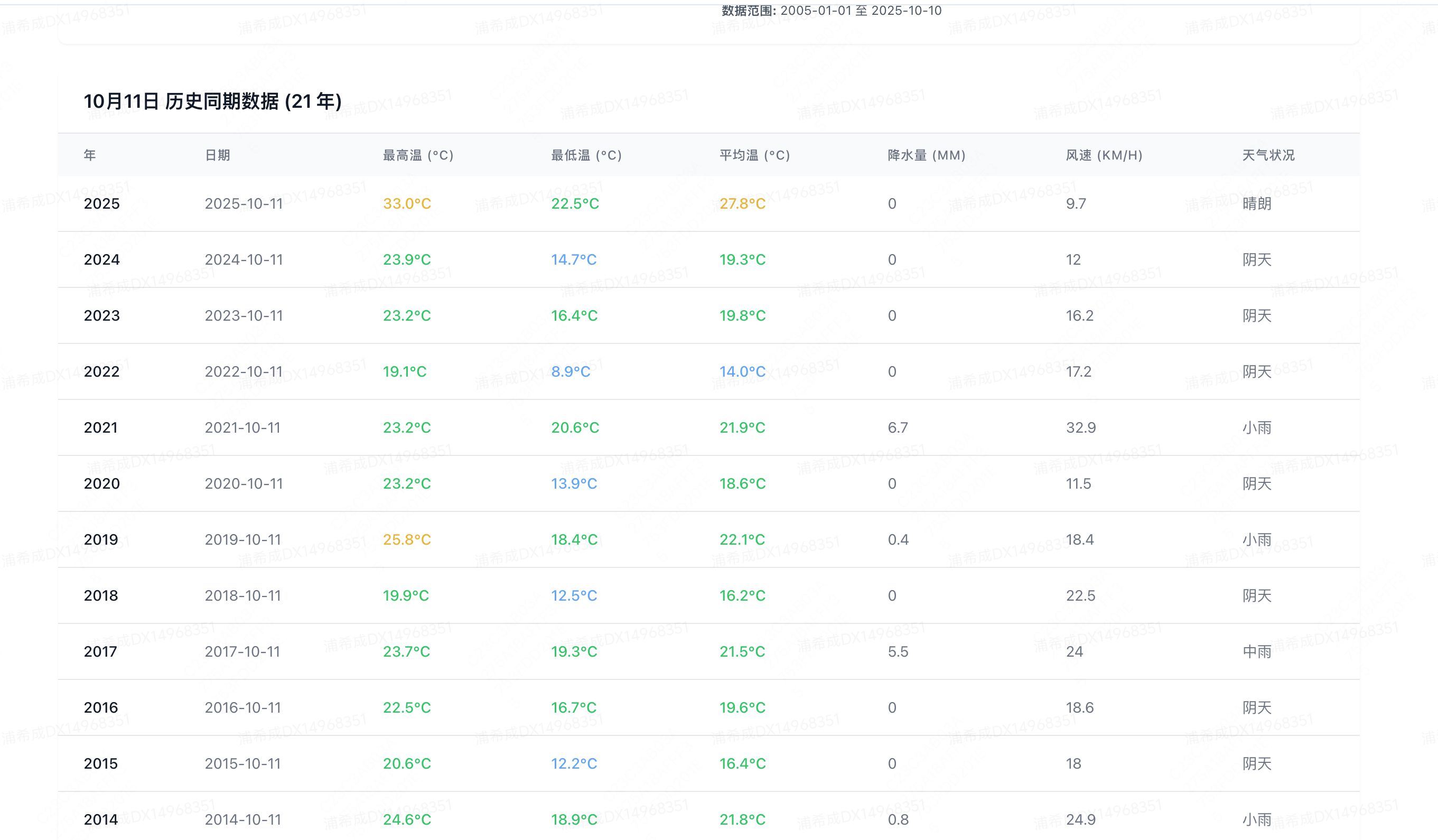This screenshot has height=840, width=1438.
Task: Click 中雨 weather status for 2017
Action: (1257, 652)
